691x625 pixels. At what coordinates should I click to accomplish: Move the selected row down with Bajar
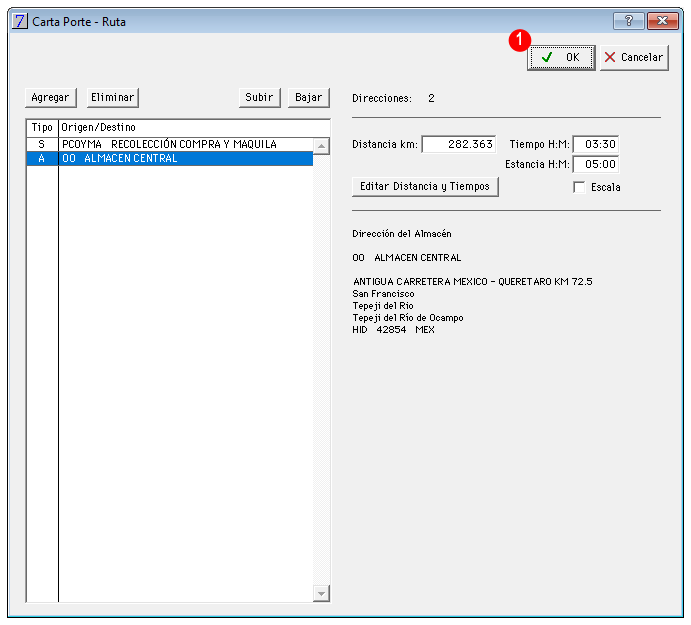click(308, 97)
